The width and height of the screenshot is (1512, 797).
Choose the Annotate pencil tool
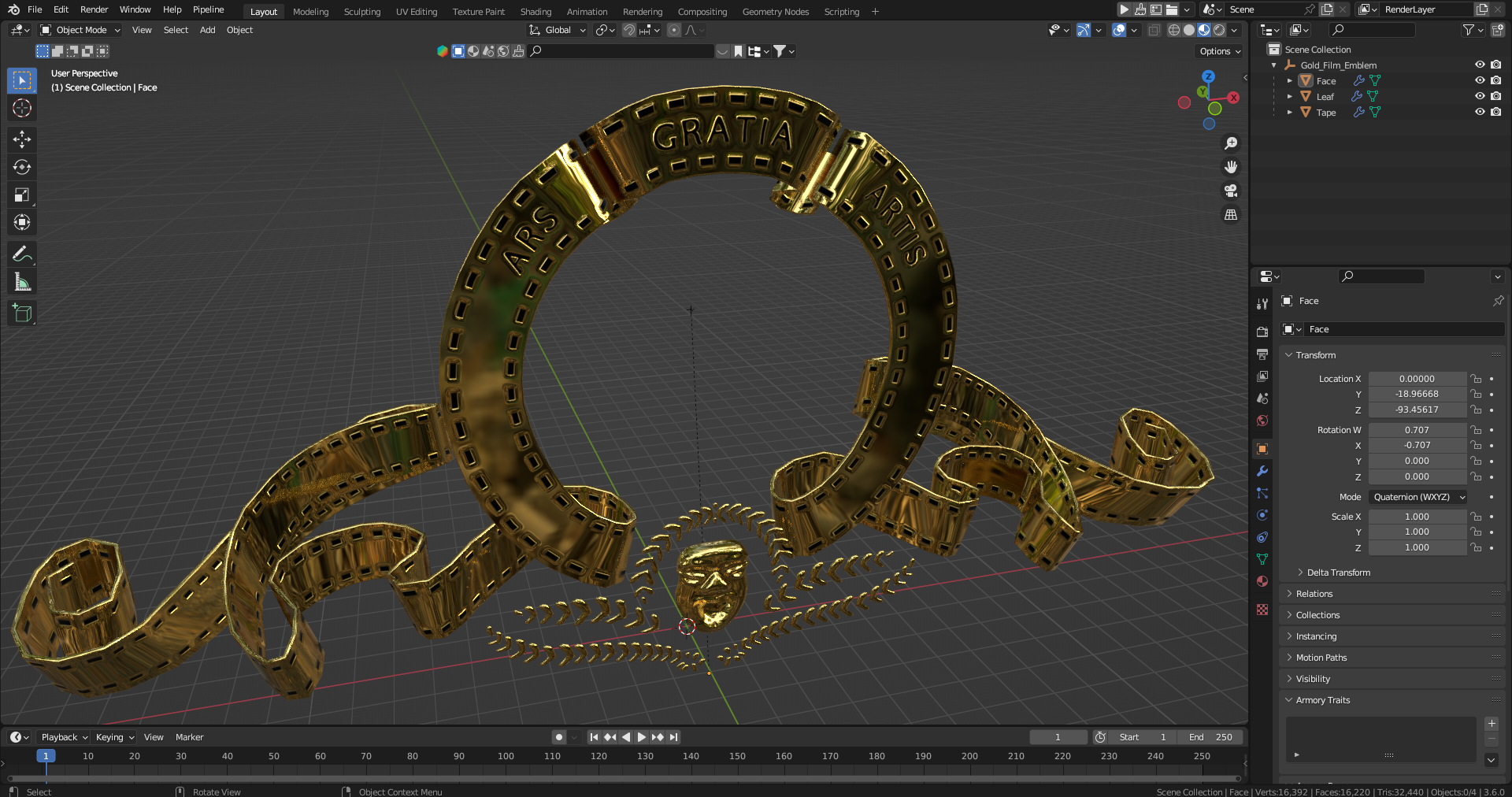coord(22,254)
